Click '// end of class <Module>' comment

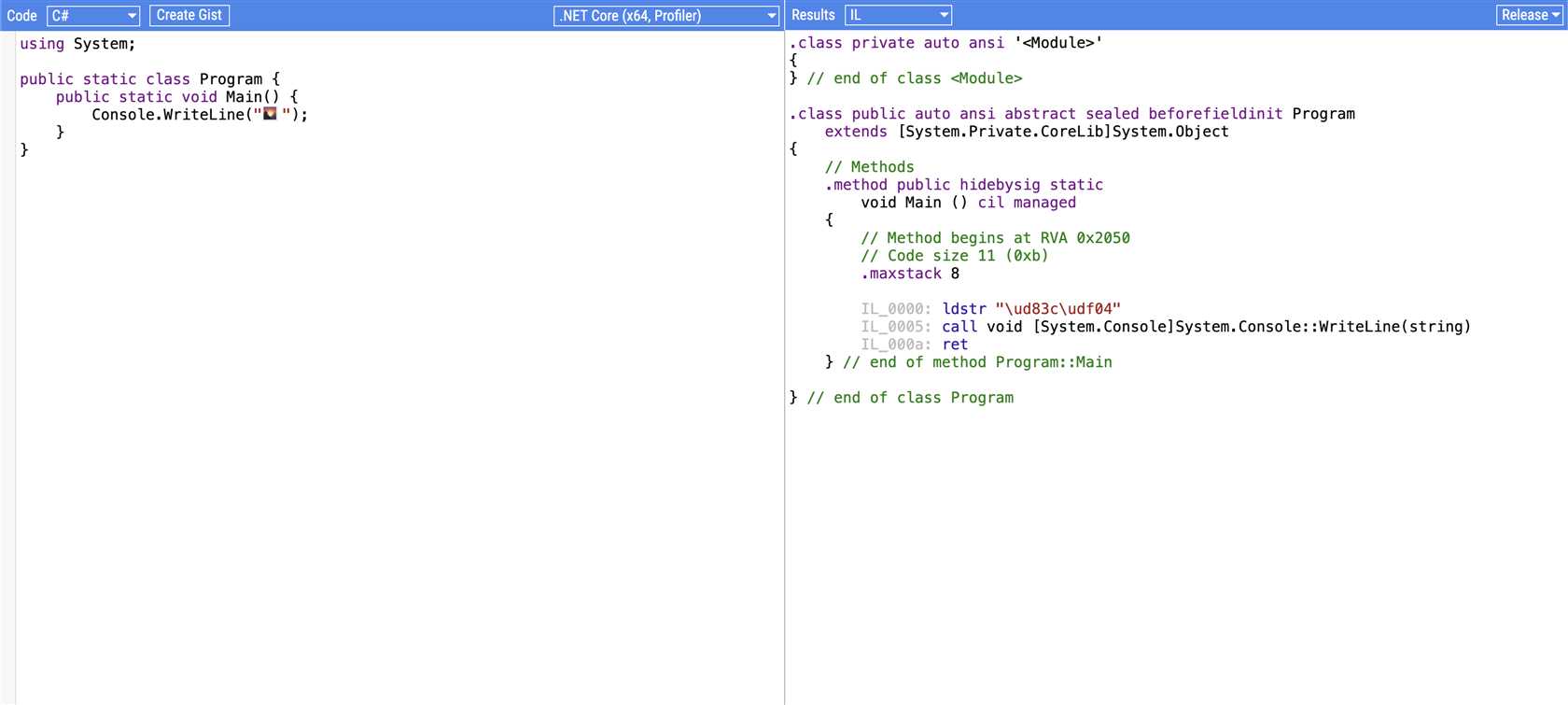click(x=915, y=78)
